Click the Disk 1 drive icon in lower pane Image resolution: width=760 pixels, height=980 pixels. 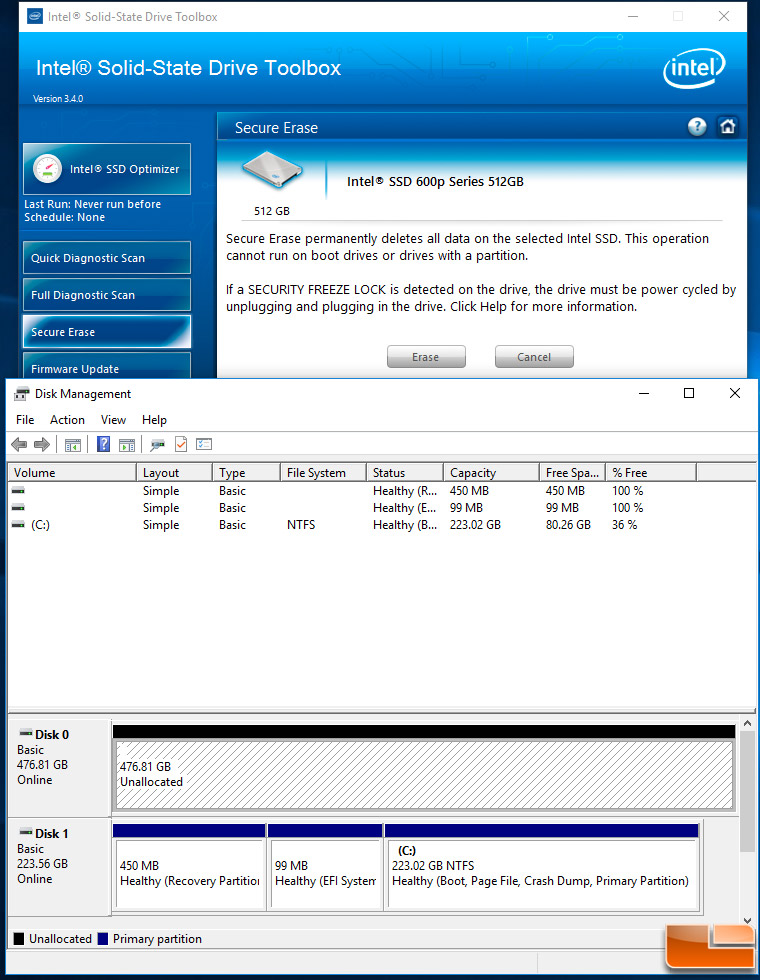point(26,832)
